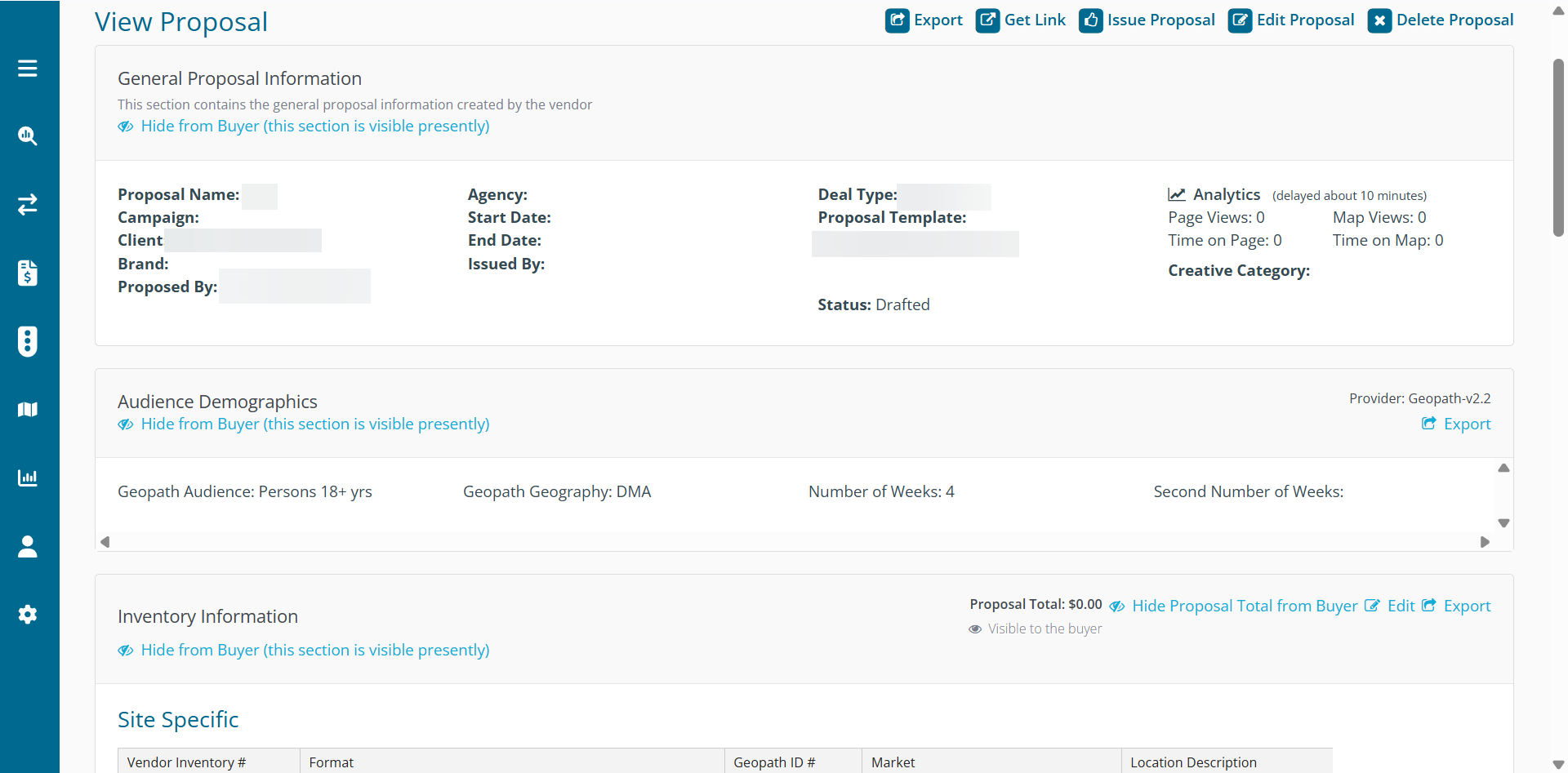Open settings gear in sidebar
This screenshot has width=1568, height=773.
tap(28, 615)
